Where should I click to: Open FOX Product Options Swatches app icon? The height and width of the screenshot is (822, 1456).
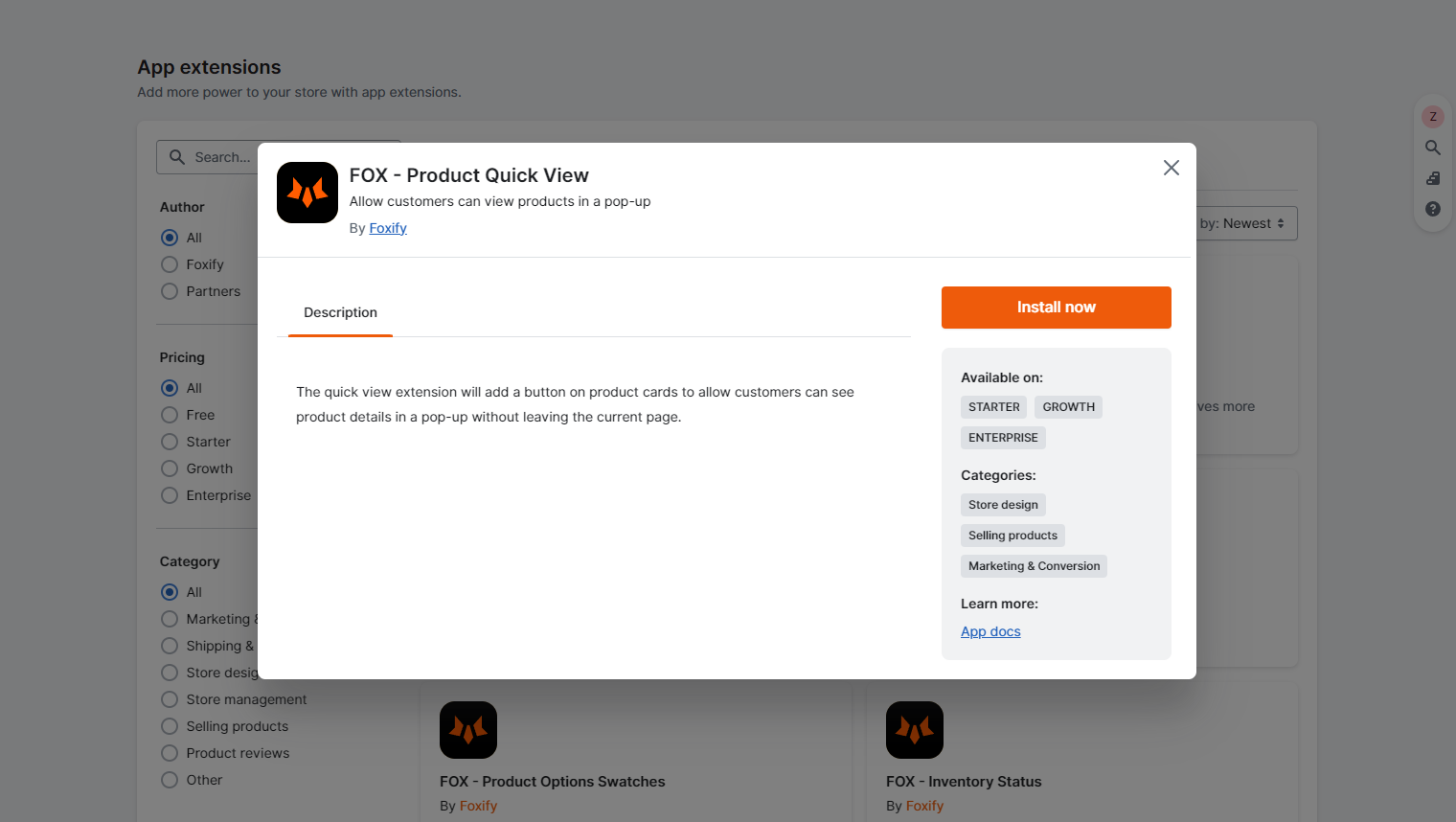coord(468,730)
